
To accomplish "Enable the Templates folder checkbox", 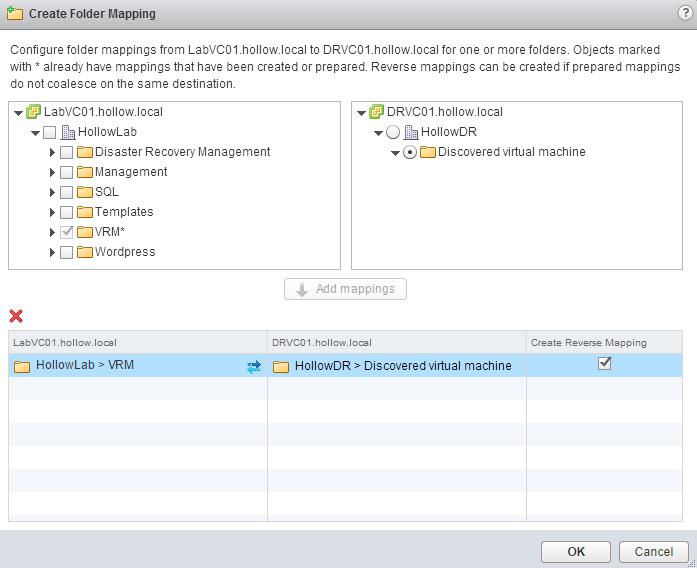I will tap(66, 212).
